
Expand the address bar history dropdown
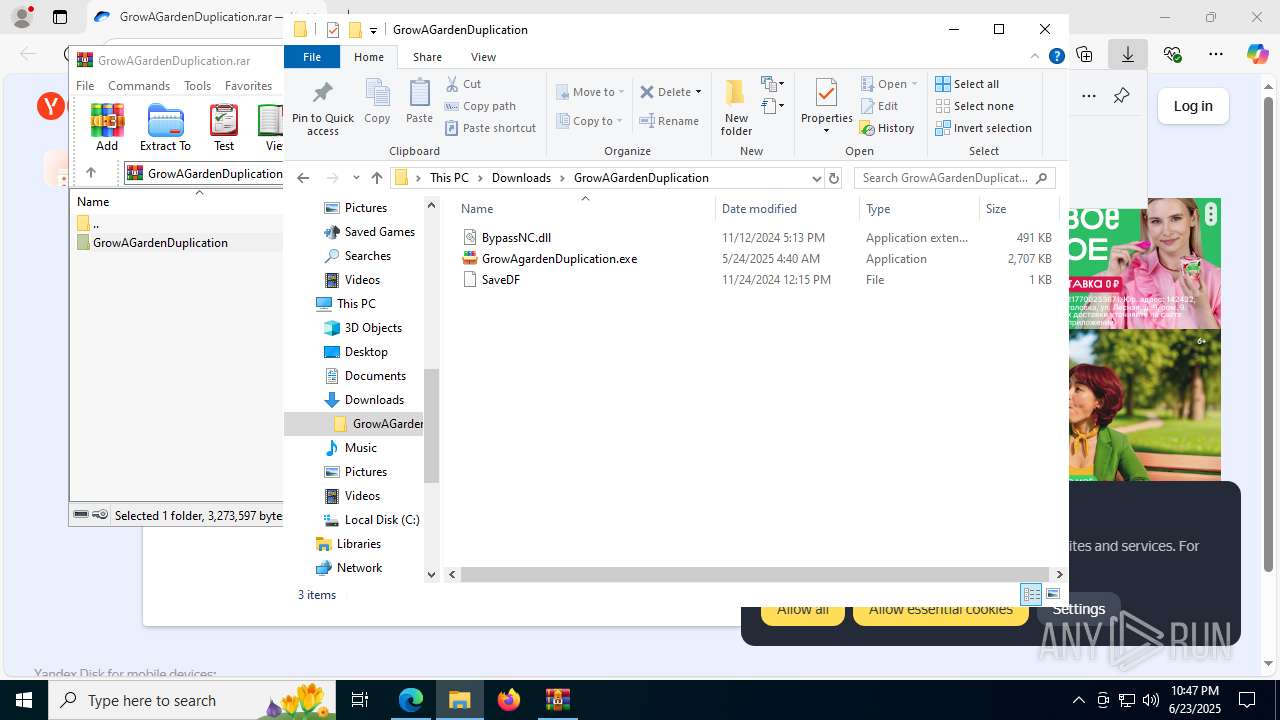tap(816, 178)
